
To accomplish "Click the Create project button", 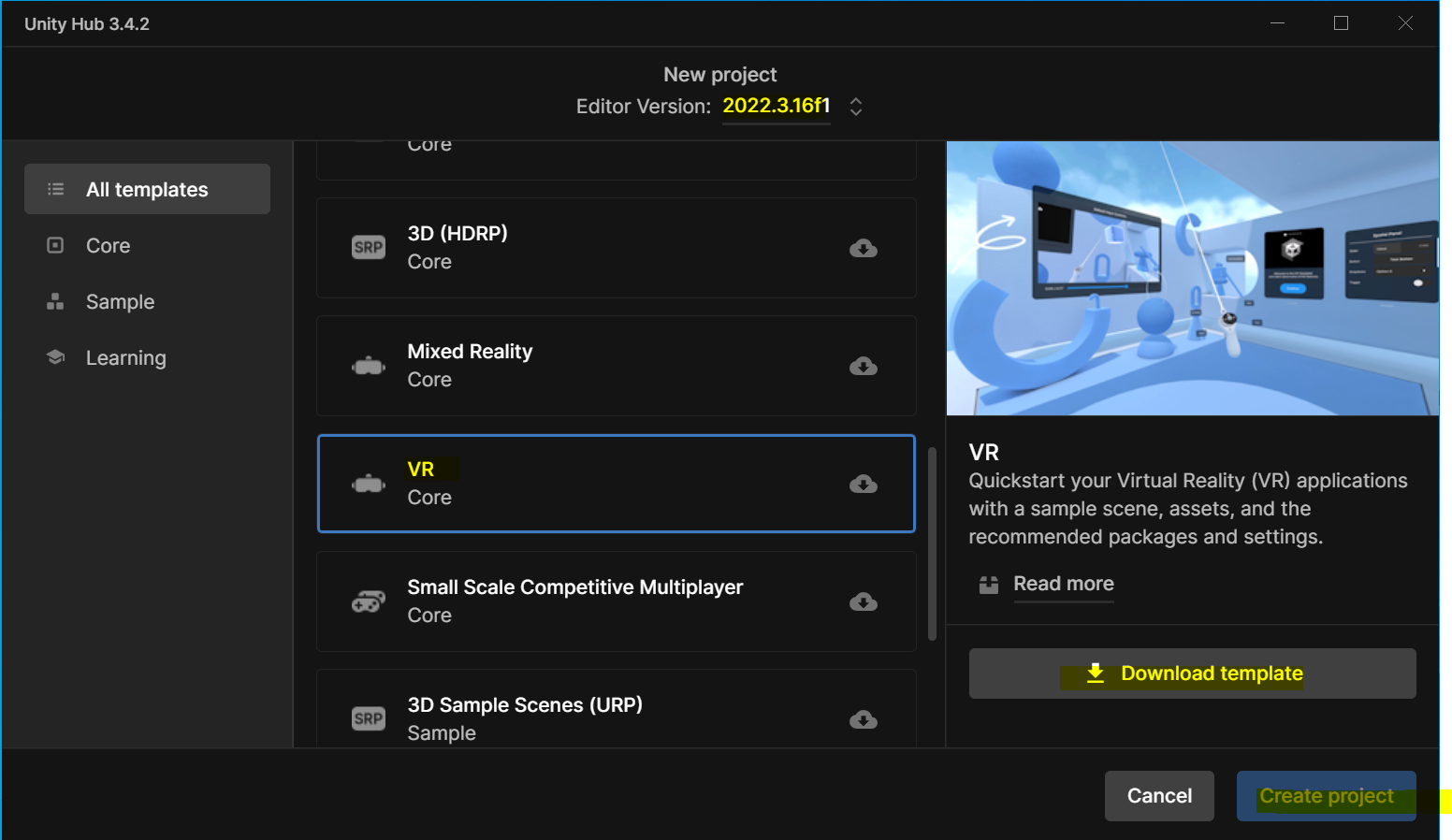I will pos(1327,796).
